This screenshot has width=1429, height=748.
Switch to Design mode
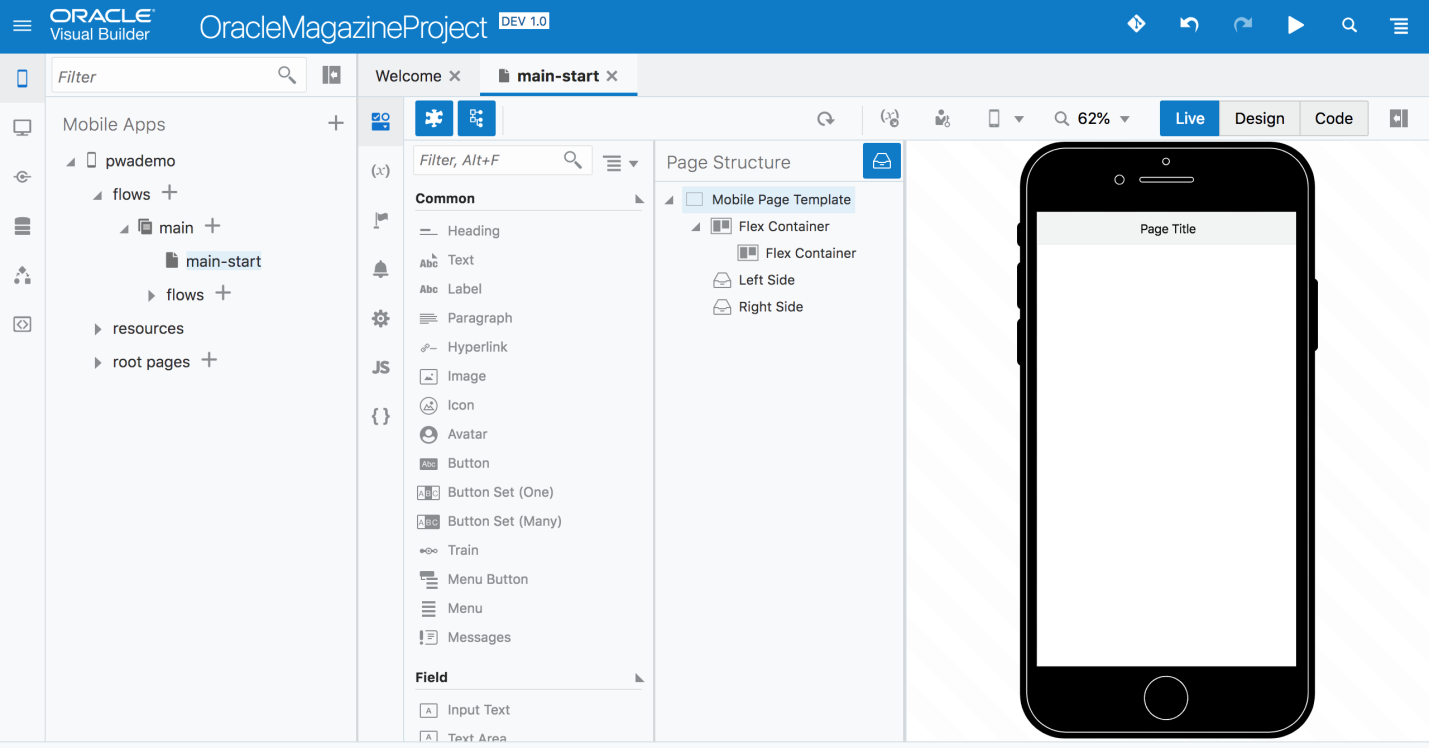(1260, 118)
